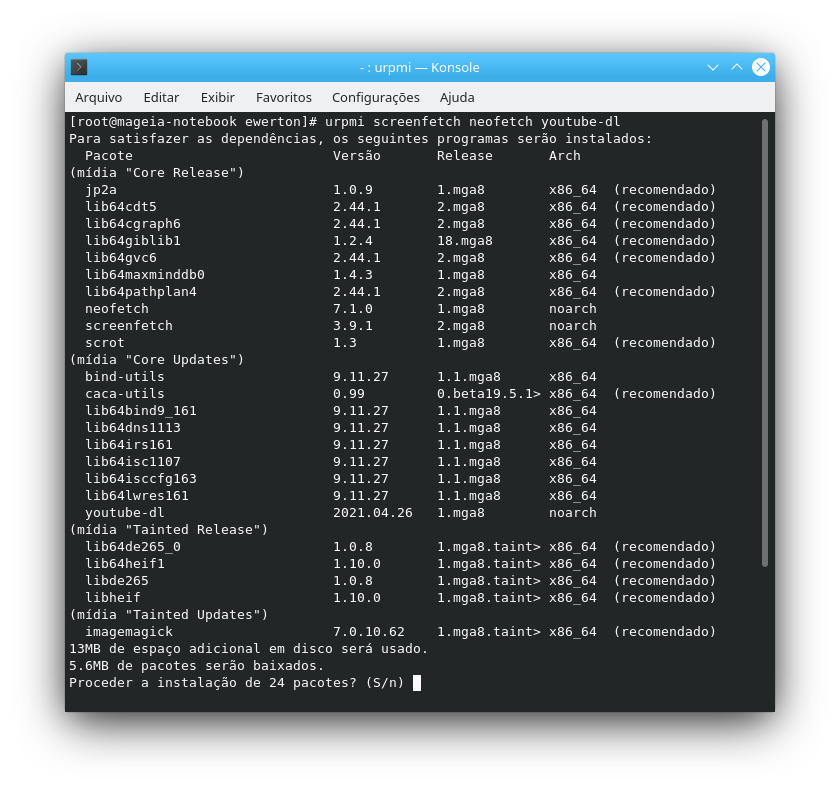Click the screenfetch version 3.9.1
Screen dimensions: 840x789
352,326
